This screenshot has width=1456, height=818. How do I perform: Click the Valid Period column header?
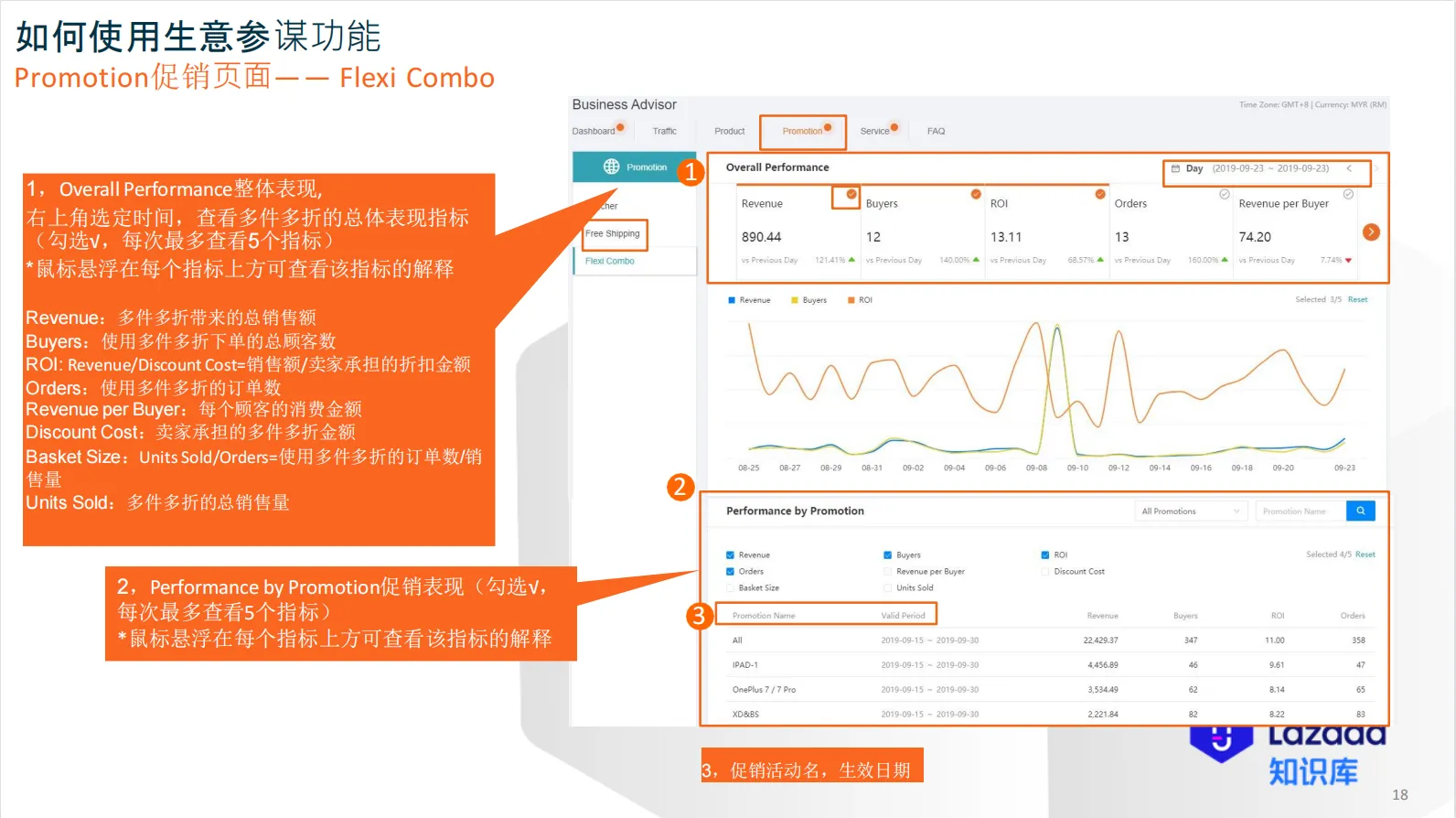pyautogui.click(x=904, y=616)
